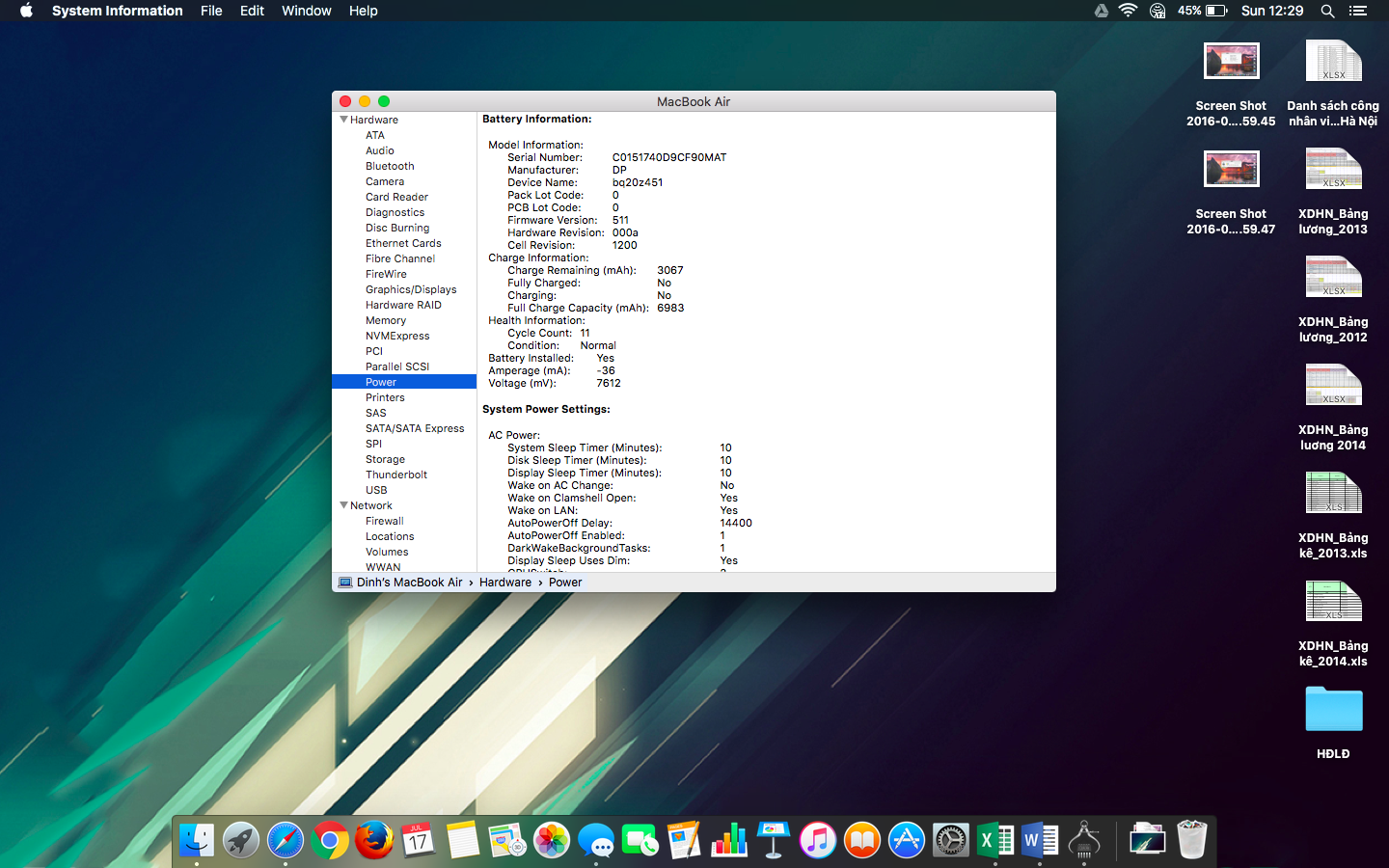The image size is (1389, 868).
Task: Open the File menu
Action: click(x=211, y=11)
